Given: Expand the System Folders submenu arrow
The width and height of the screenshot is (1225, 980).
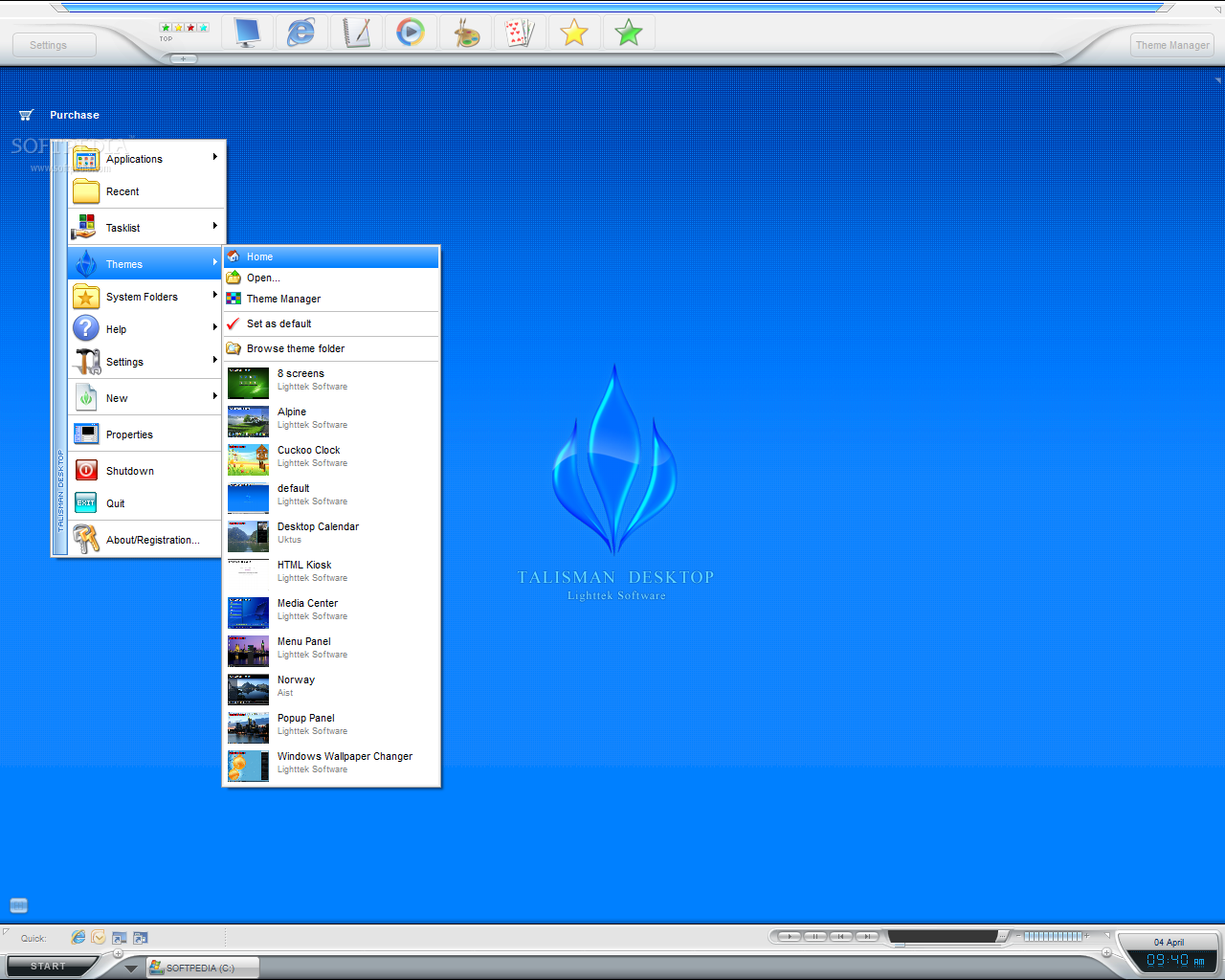Looking at the screenshot, I should tap(215, 295).
